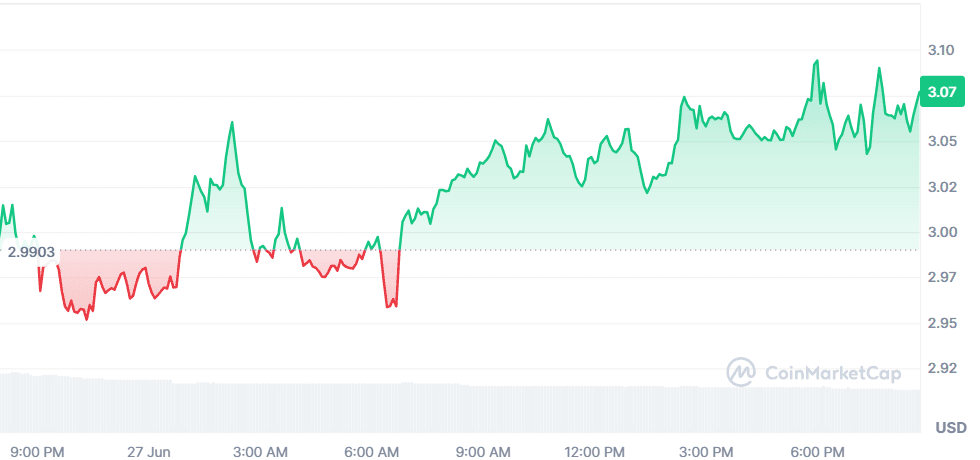This screenshot has height=460, width=980.
Task: Select the 3.10 price axis label
Action: 941,50
